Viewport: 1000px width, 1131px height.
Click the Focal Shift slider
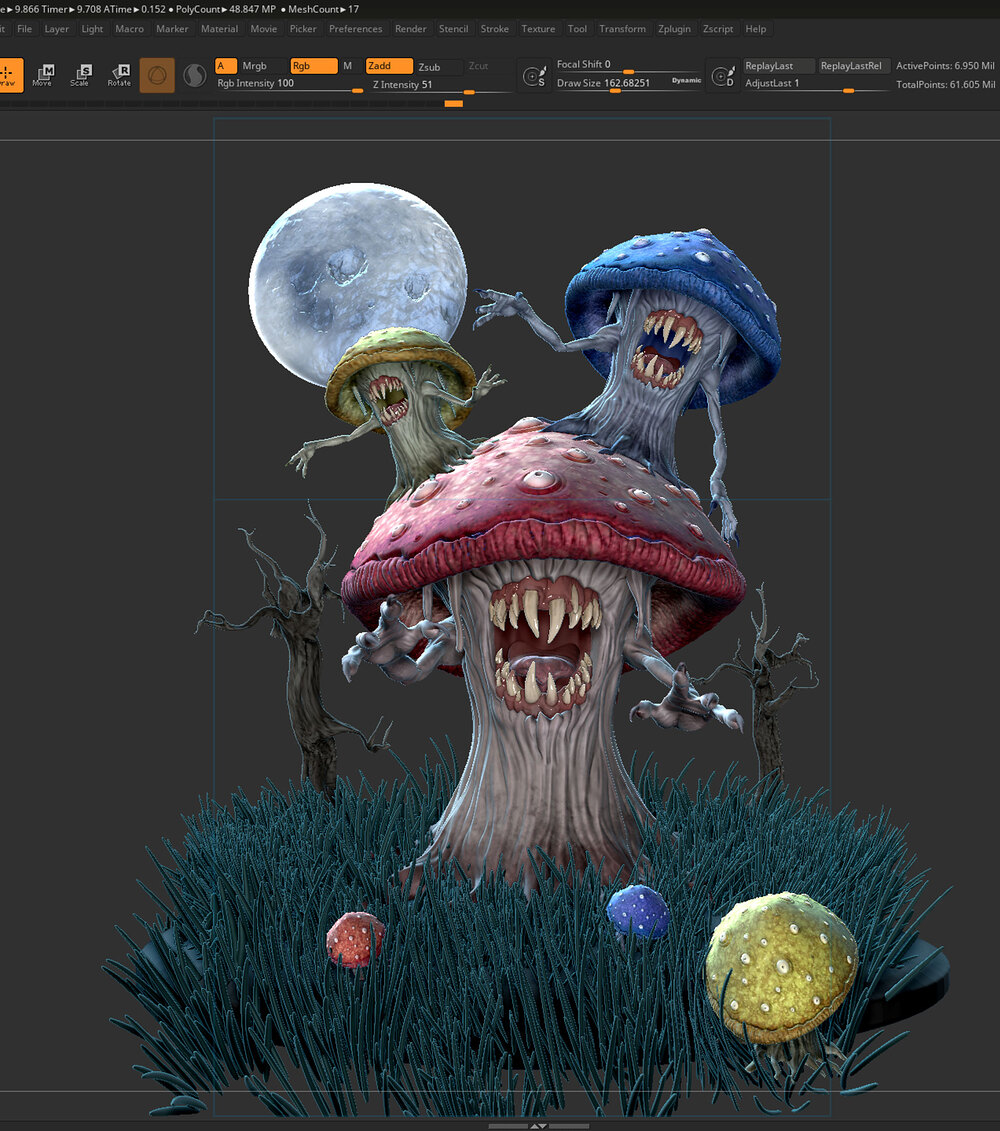coord(628,66)
